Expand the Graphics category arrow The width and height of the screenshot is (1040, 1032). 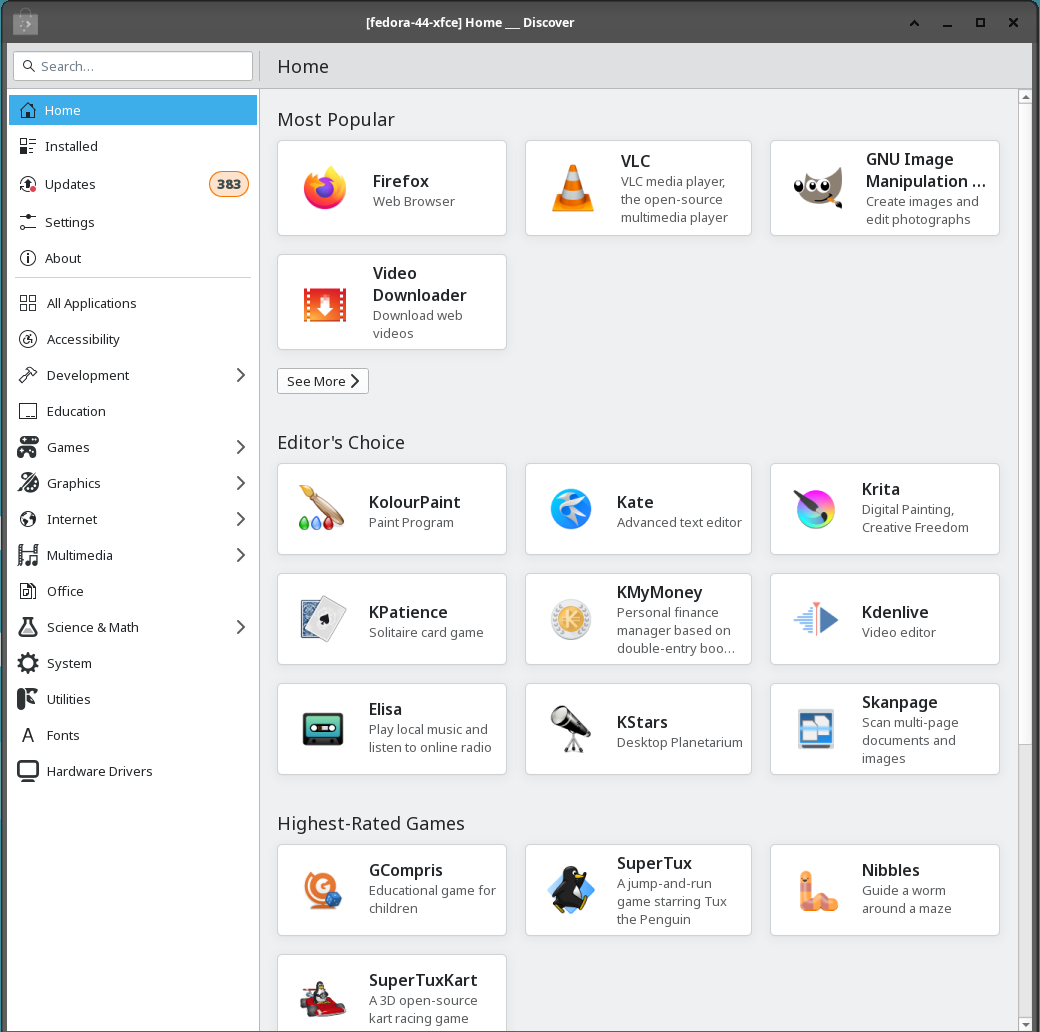[241, 484]
